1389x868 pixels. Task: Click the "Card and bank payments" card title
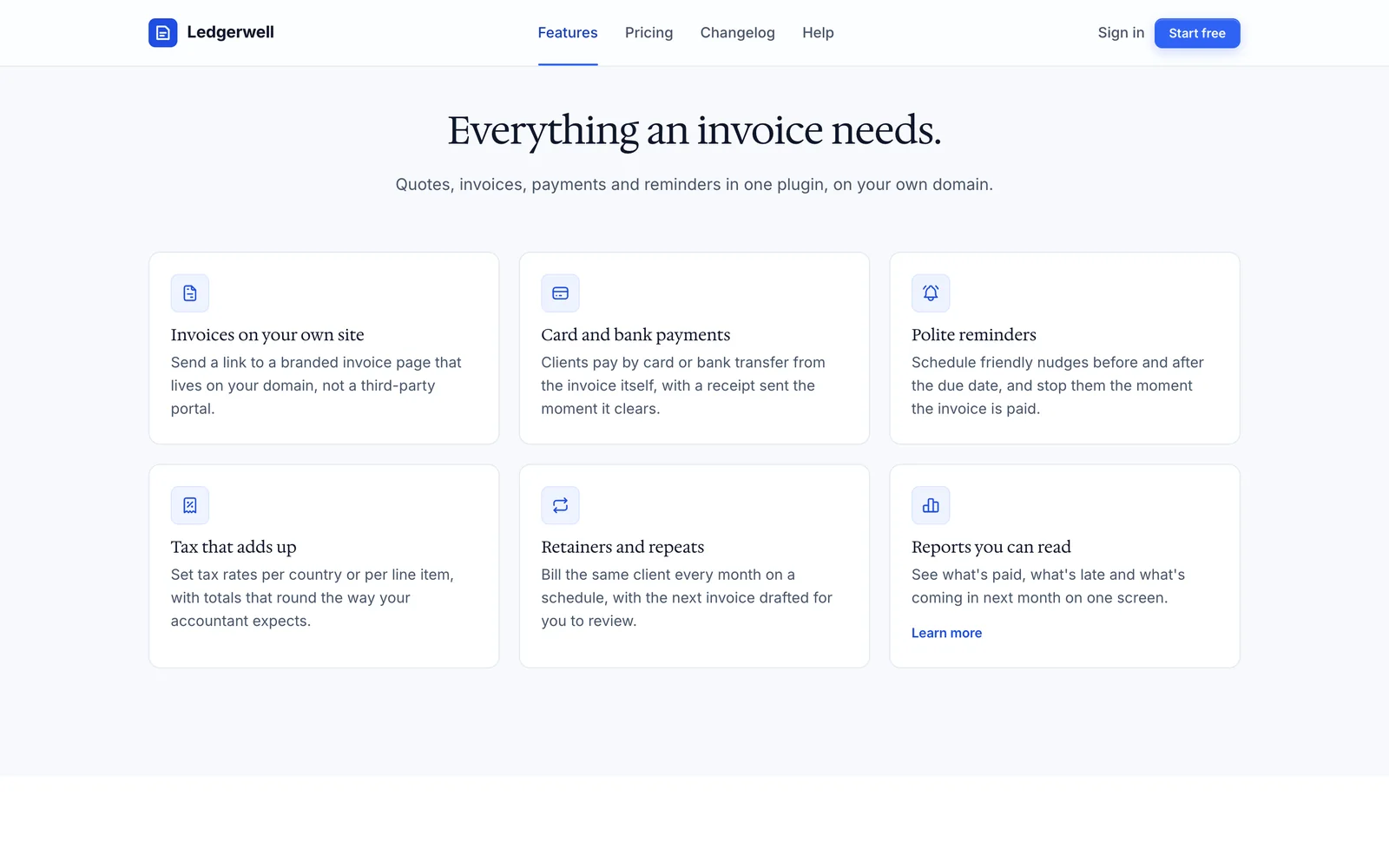(635, 335)
